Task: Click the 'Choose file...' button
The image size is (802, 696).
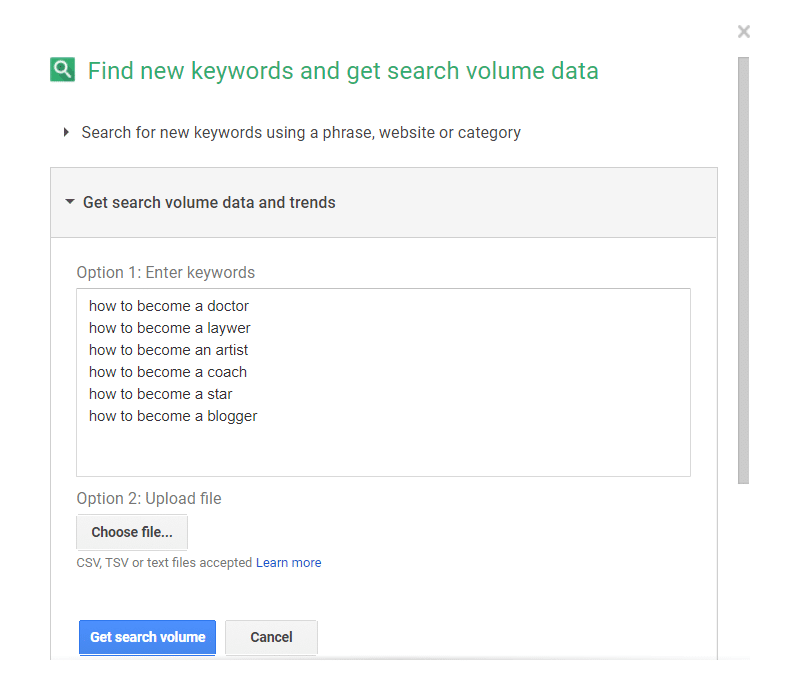Action: pos(131,532)
